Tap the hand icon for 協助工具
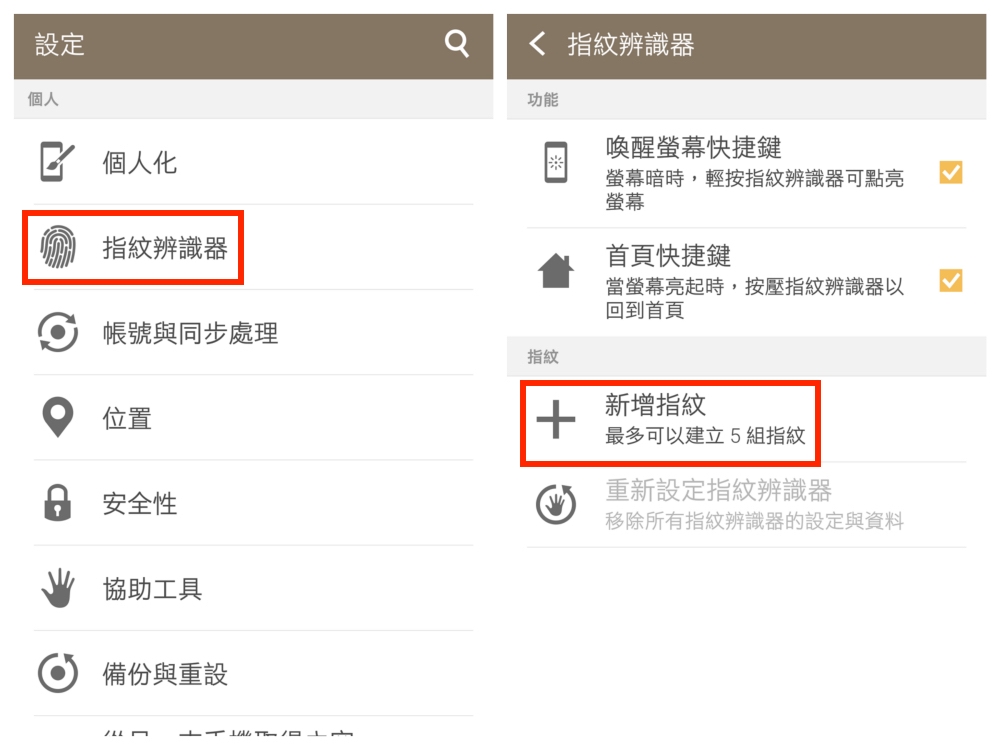The image size is (1000, 750). pyautogui.click(x=58, y=587)
